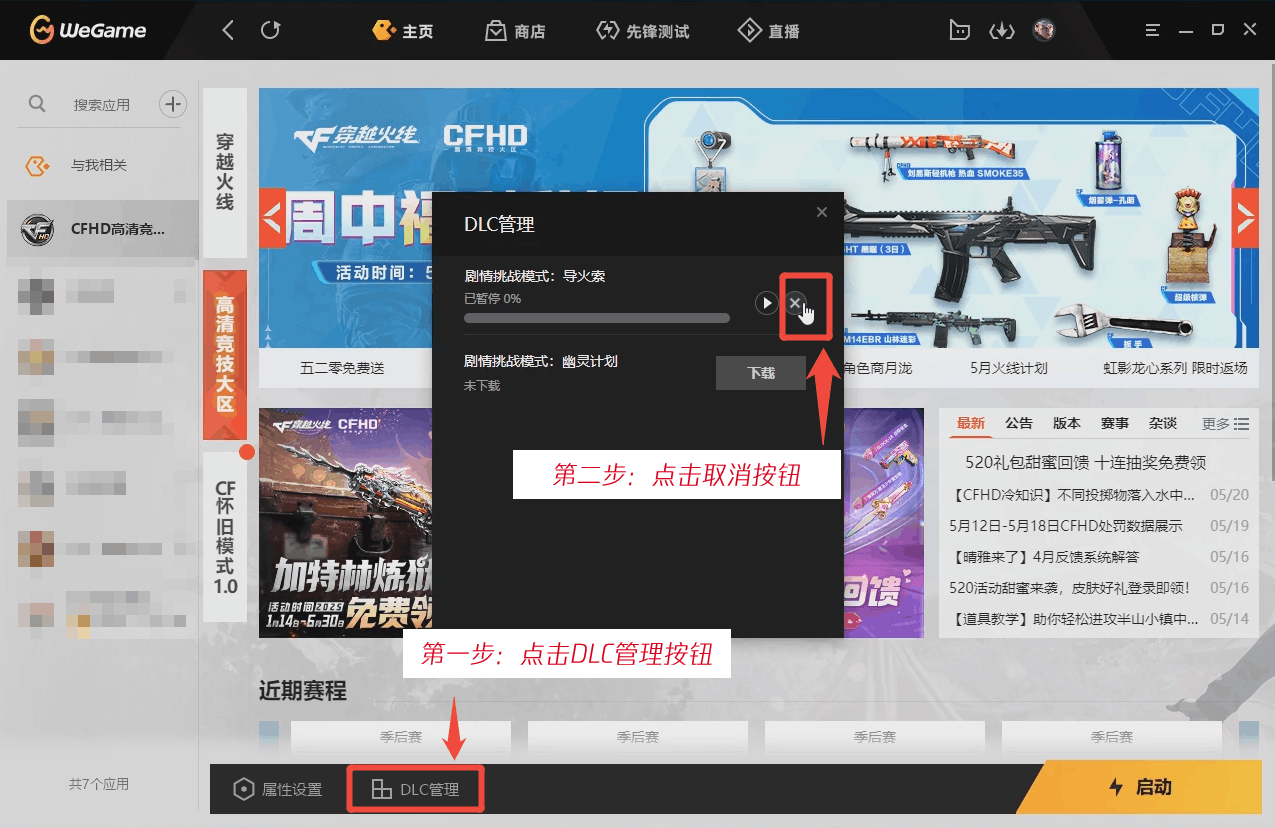Select the 赛事 news tab

pos(1115,423)
